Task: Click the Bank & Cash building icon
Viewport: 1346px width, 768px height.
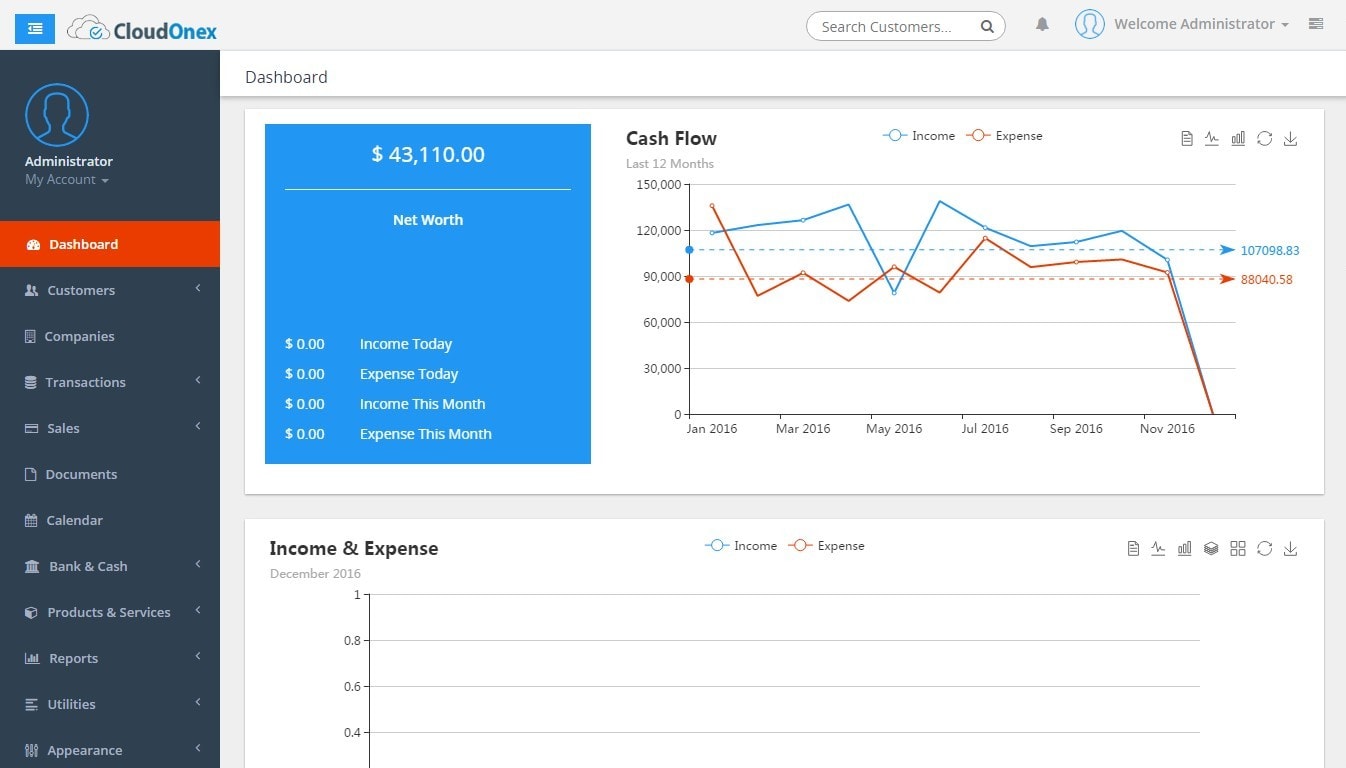Action: tap(31, 566)
